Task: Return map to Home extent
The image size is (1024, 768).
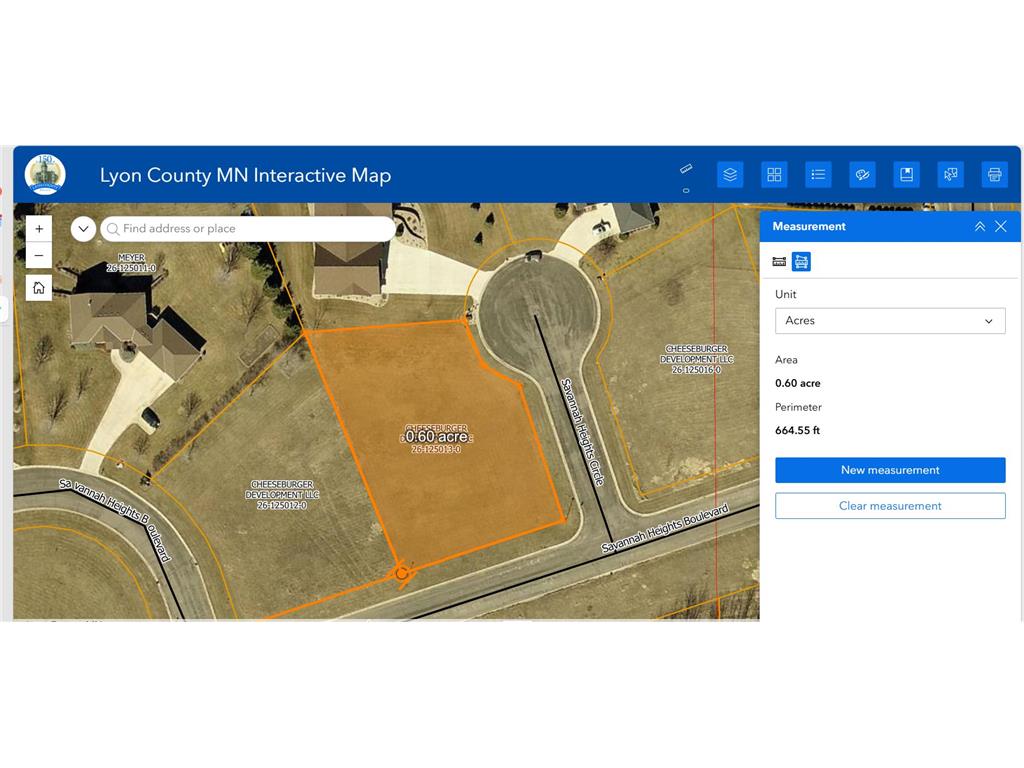Action: click(39, 287)
